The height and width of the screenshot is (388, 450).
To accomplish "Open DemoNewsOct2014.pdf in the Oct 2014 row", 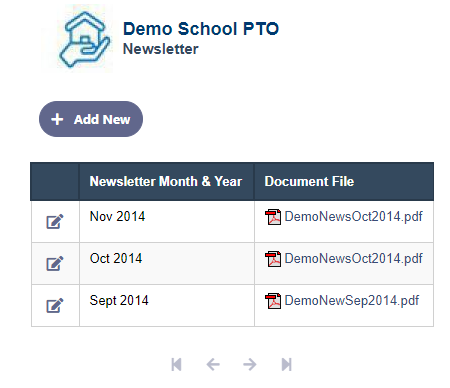I will click(353, 259).
